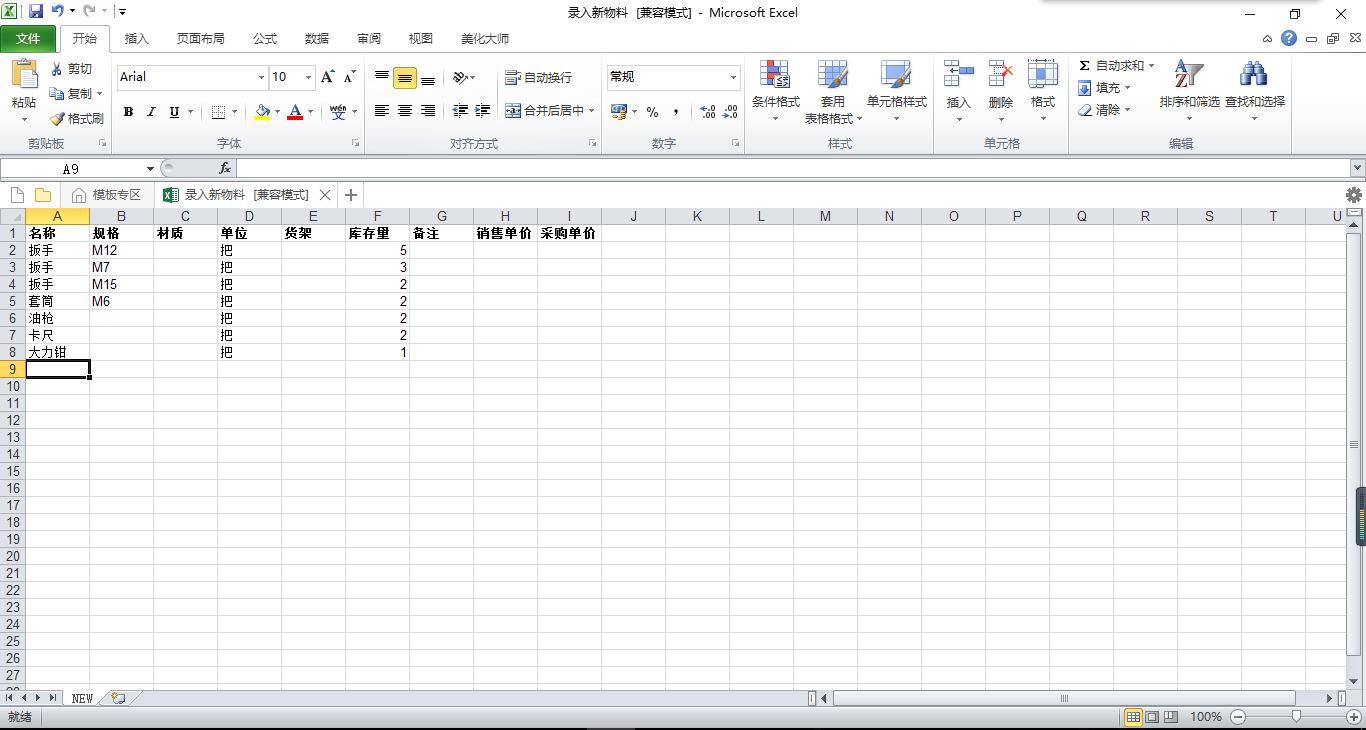This screenshot has height=730, width=1366.
Task: Click the Save icon in quick access toolbar
Action: (x=36, y=12)
